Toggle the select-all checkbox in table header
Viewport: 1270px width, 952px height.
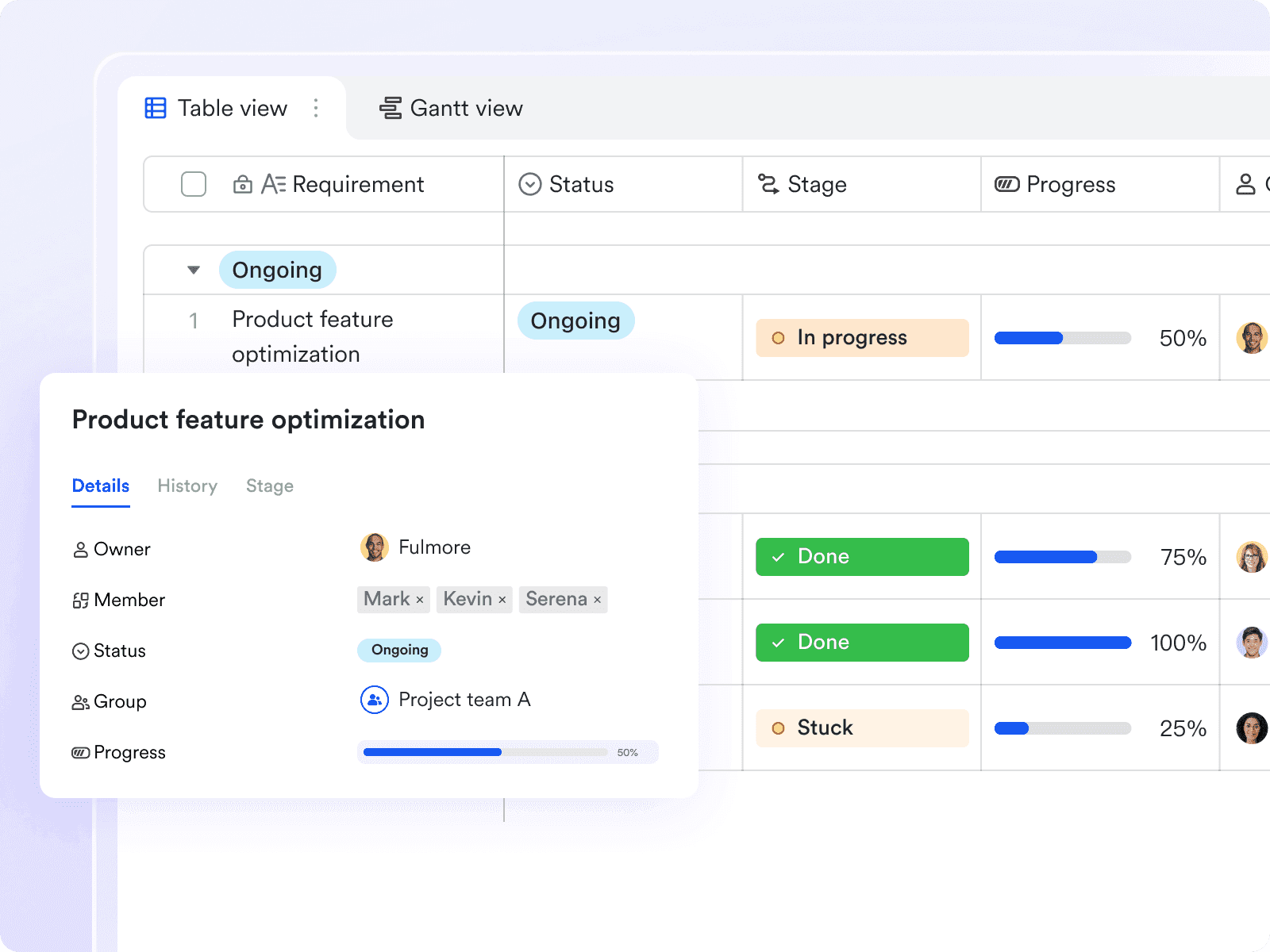point(193,184)
